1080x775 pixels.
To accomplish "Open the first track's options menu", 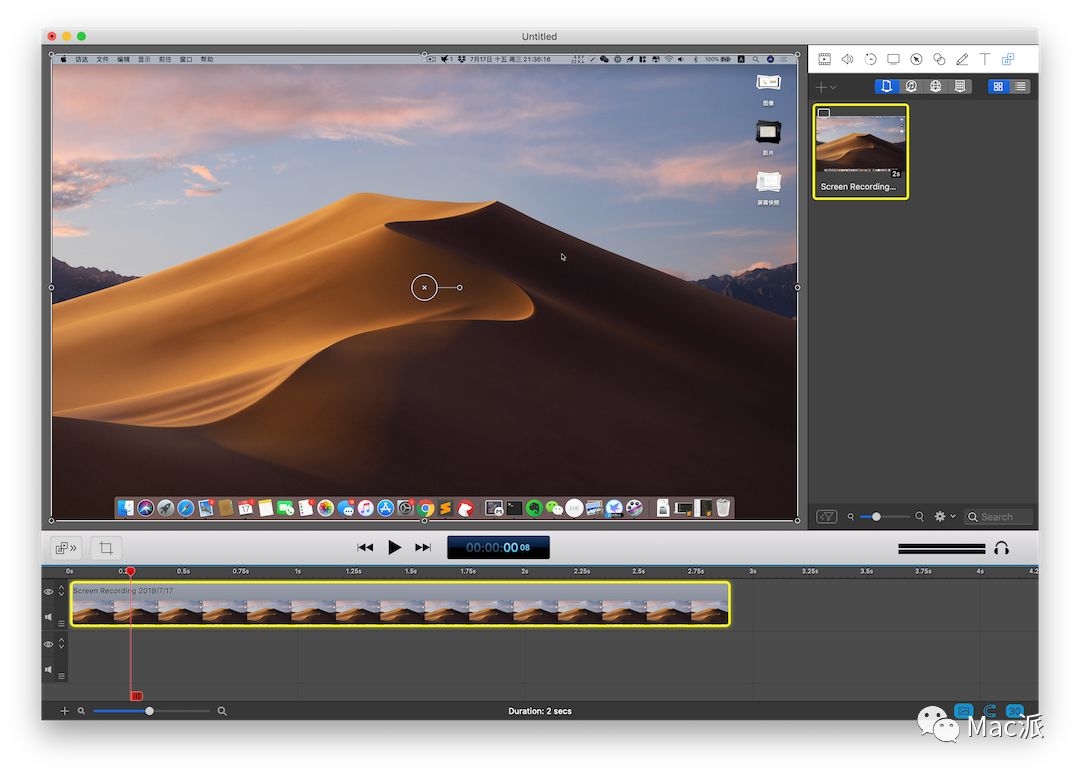I will pyautogui.click(x=61, y=623).
